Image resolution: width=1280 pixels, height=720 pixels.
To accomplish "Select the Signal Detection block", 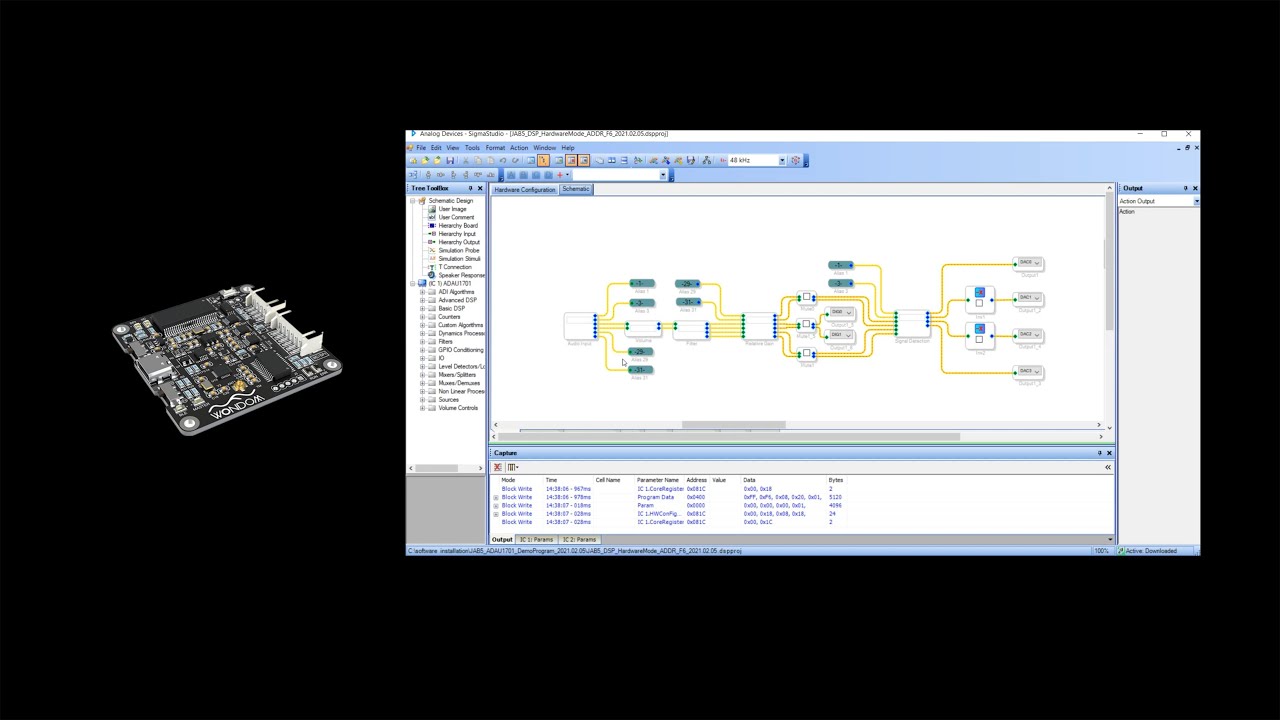I will [x=912, y=323].
